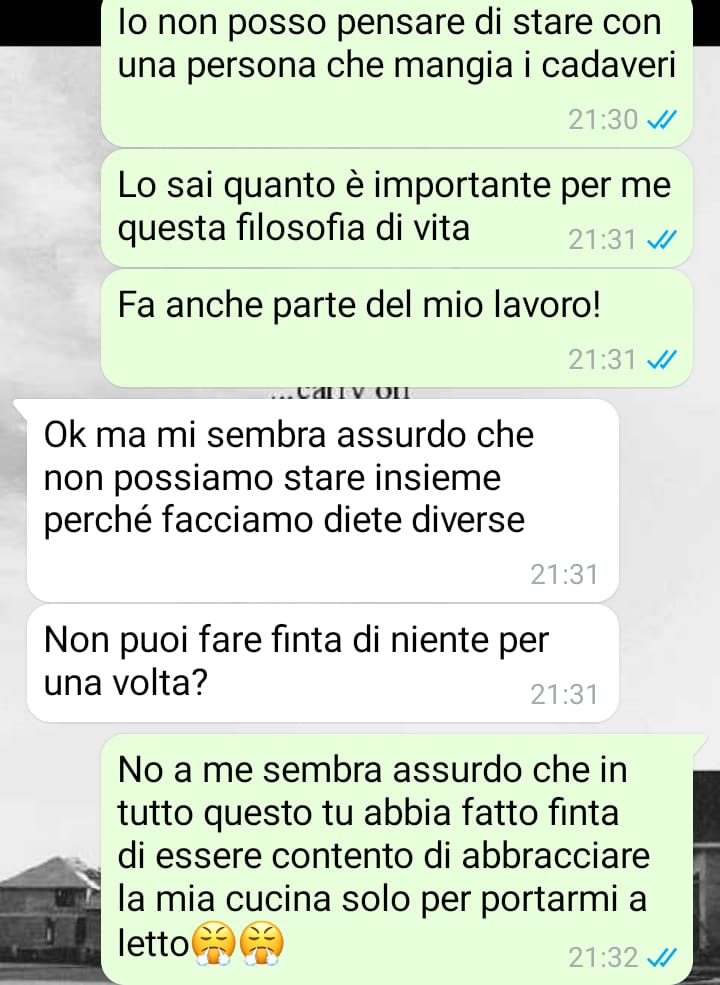Image resolution: width=720 pixels, height=985 pixels.
Task: Tap the 'carry on' wallpaper text
Action: [x=340, y=393]
